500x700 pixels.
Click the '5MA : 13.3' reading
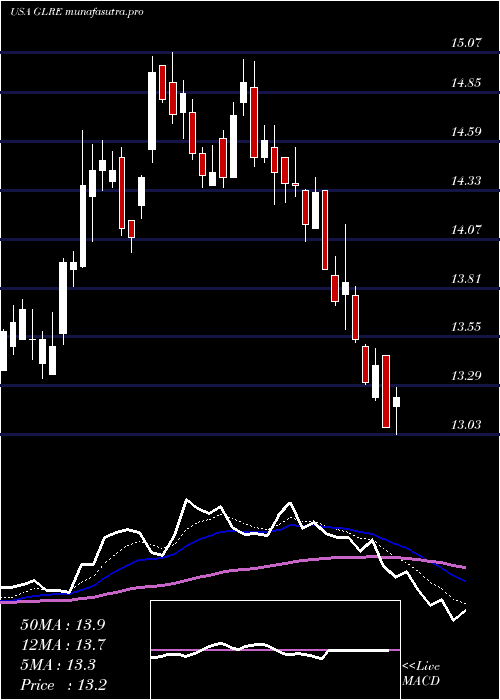click(58, 665)
